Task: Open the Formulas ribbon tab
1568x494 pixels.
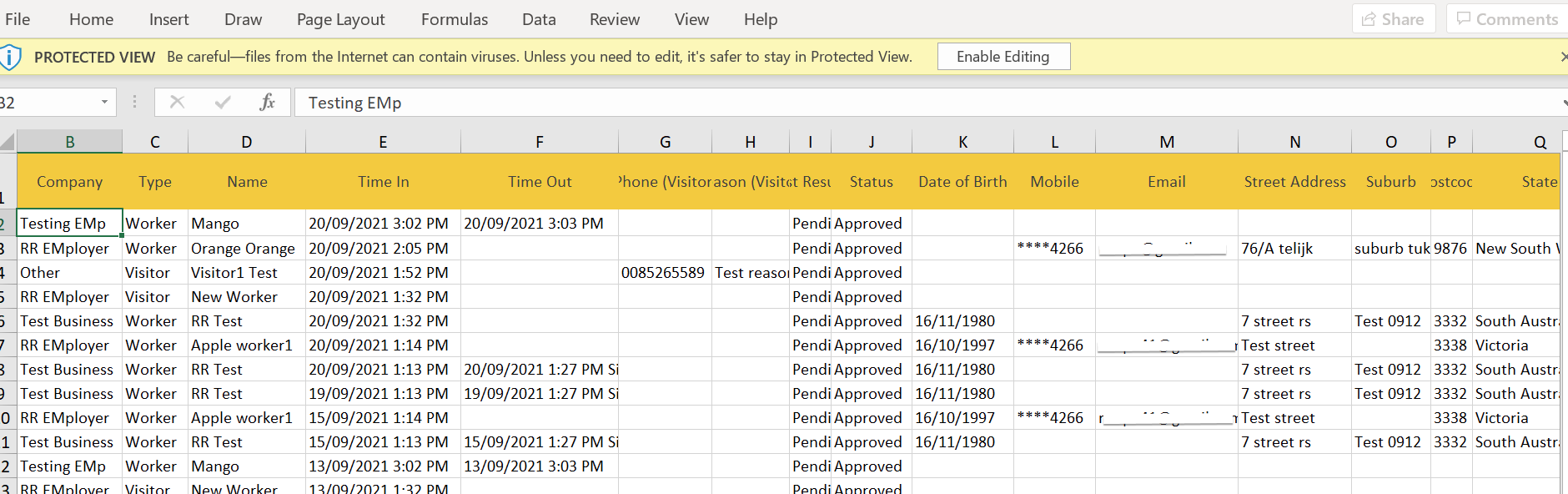Action: [x=455, y=19]
